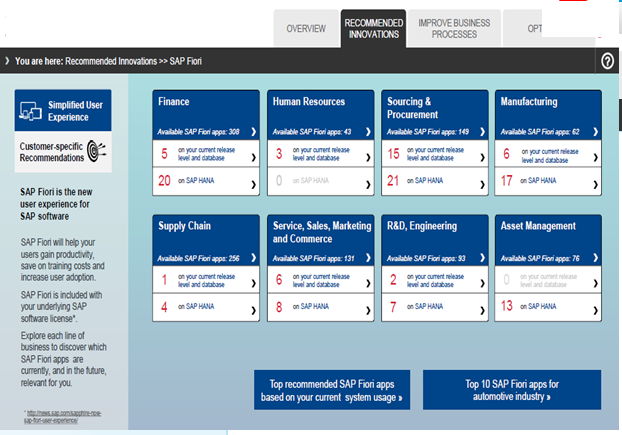The image size is (622, 435).
Task: Open the Improve Business Processes tab
Action: pyautogui.click(x=454, y=28)
